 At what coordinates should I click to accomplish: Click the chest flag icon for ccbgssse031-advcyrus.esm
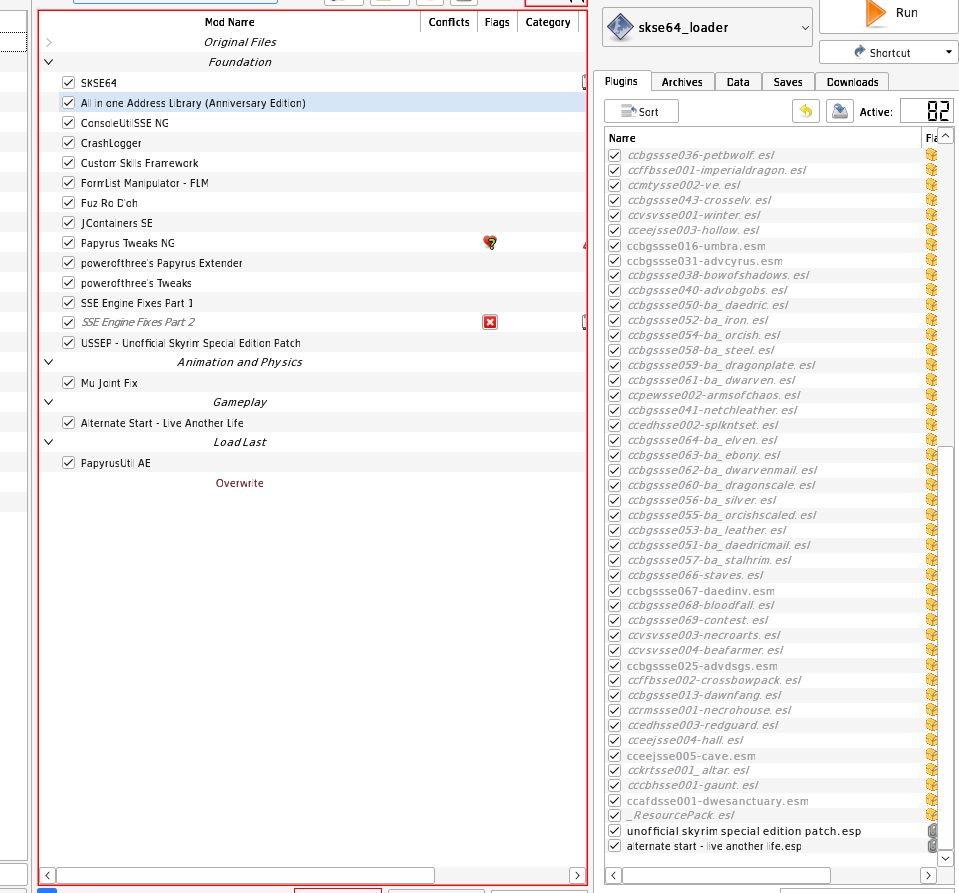pos(931,261)
